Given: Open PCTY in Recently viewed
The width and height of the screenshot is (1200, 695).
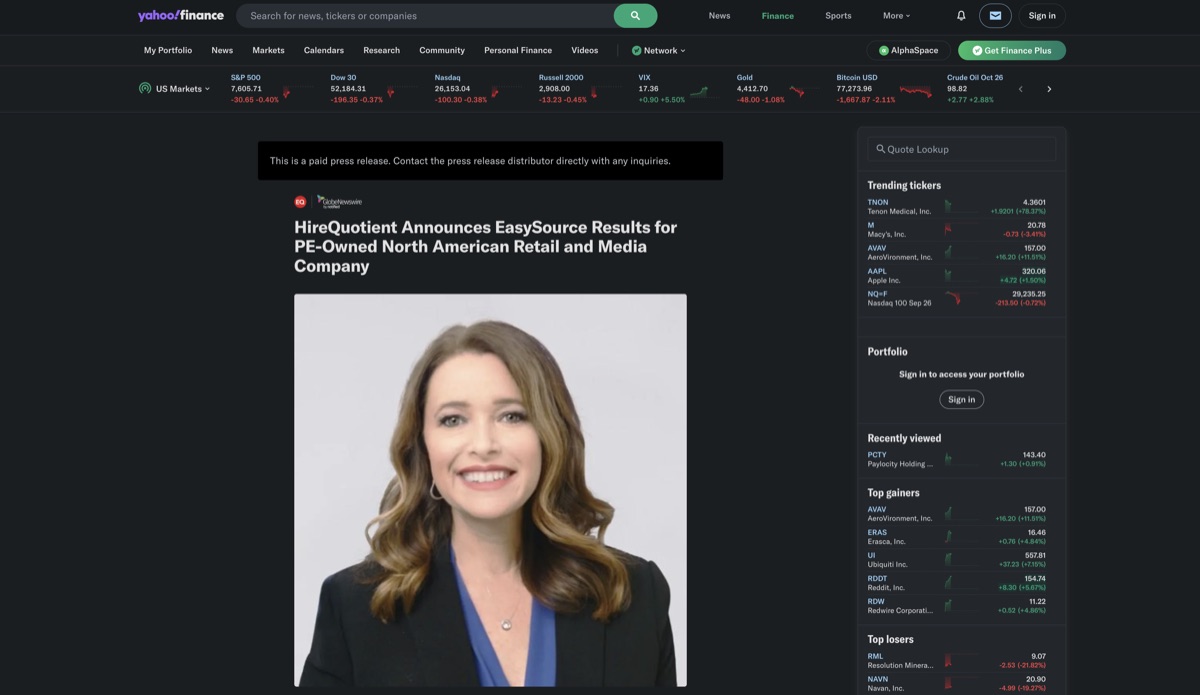Looking at the screenshot, I should (956, 459).
